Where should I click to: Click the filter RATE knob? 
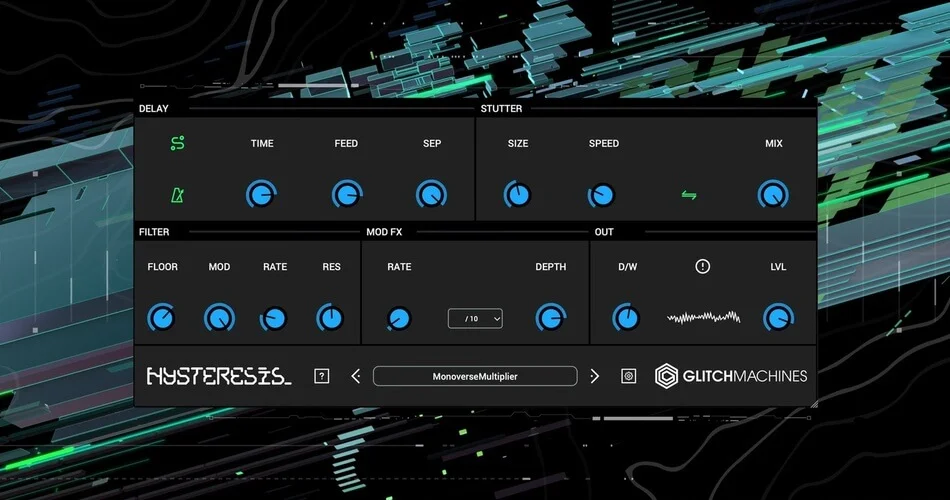tap(274, 318)
